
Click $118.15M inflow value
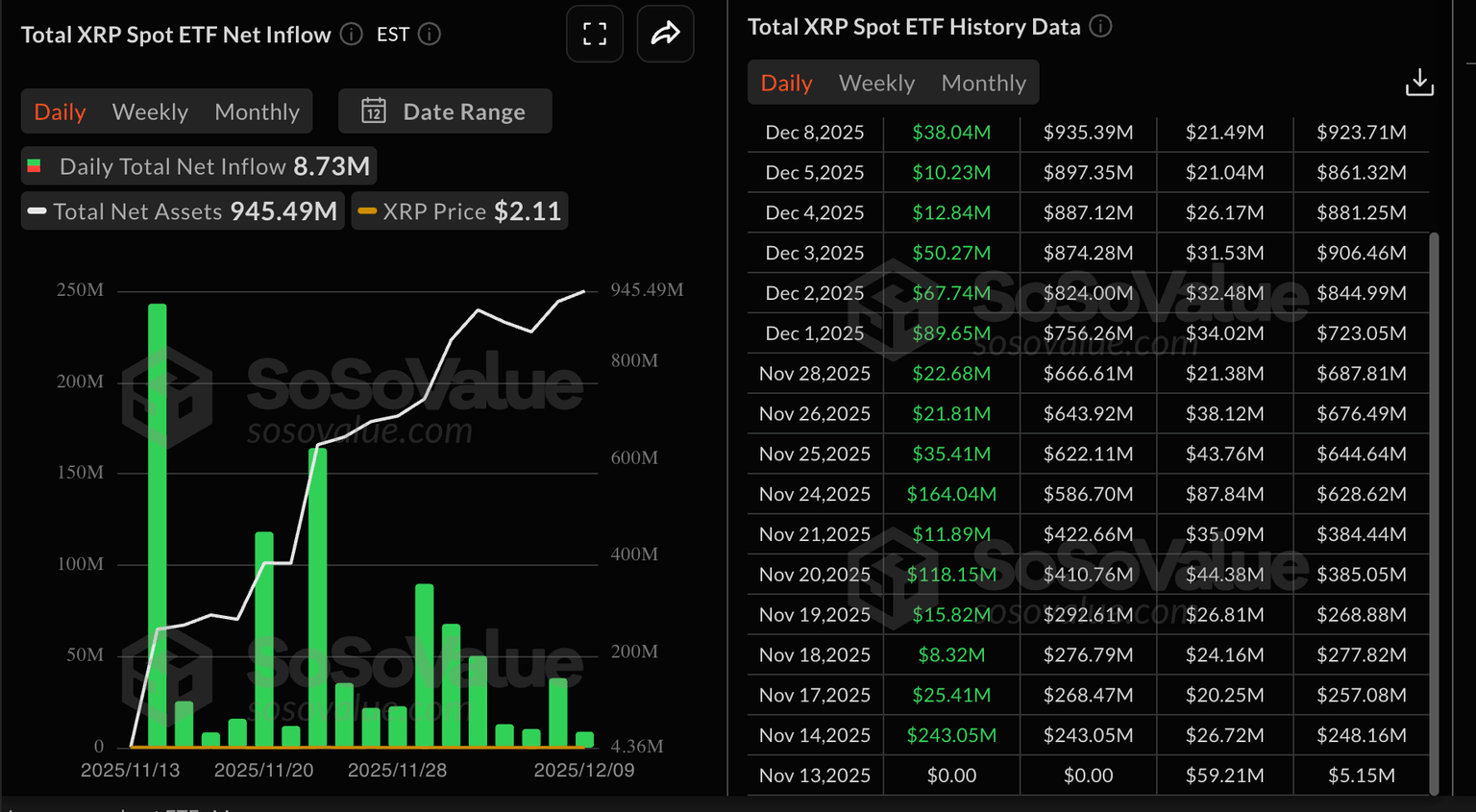[951, 575]
